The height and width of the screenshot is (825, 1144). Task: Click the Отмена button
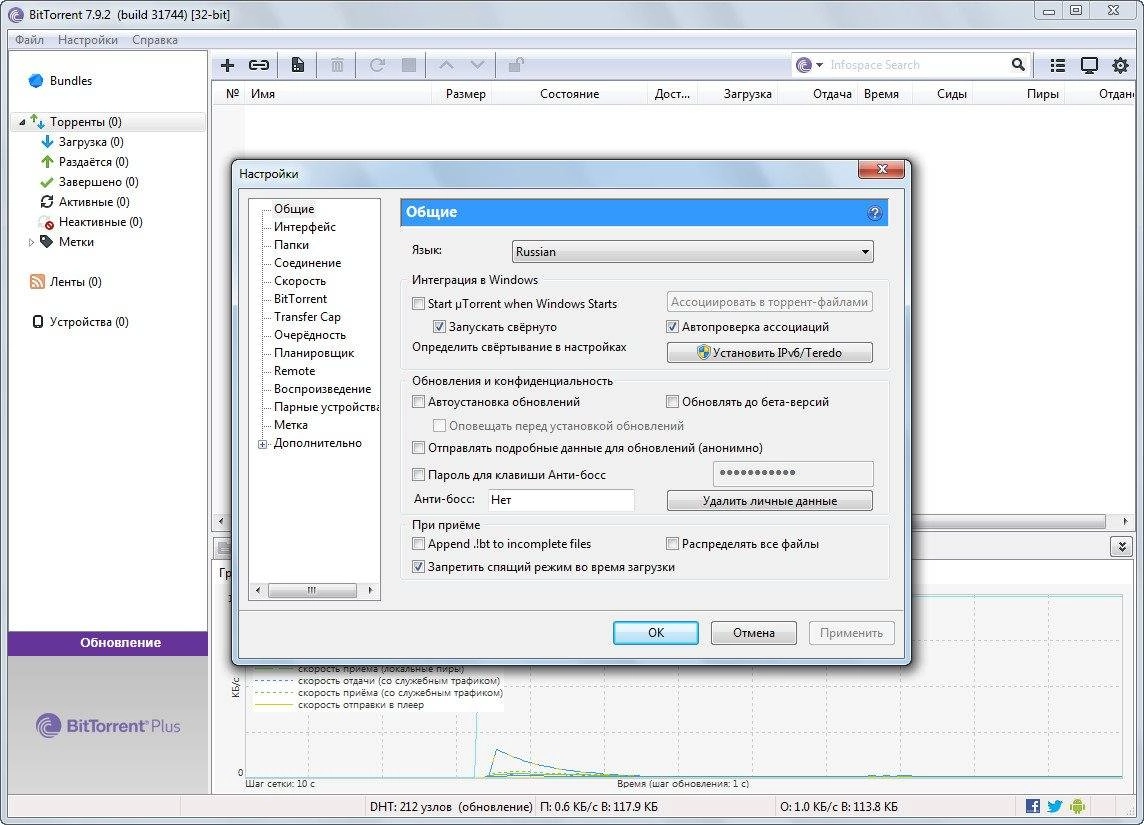754,632
